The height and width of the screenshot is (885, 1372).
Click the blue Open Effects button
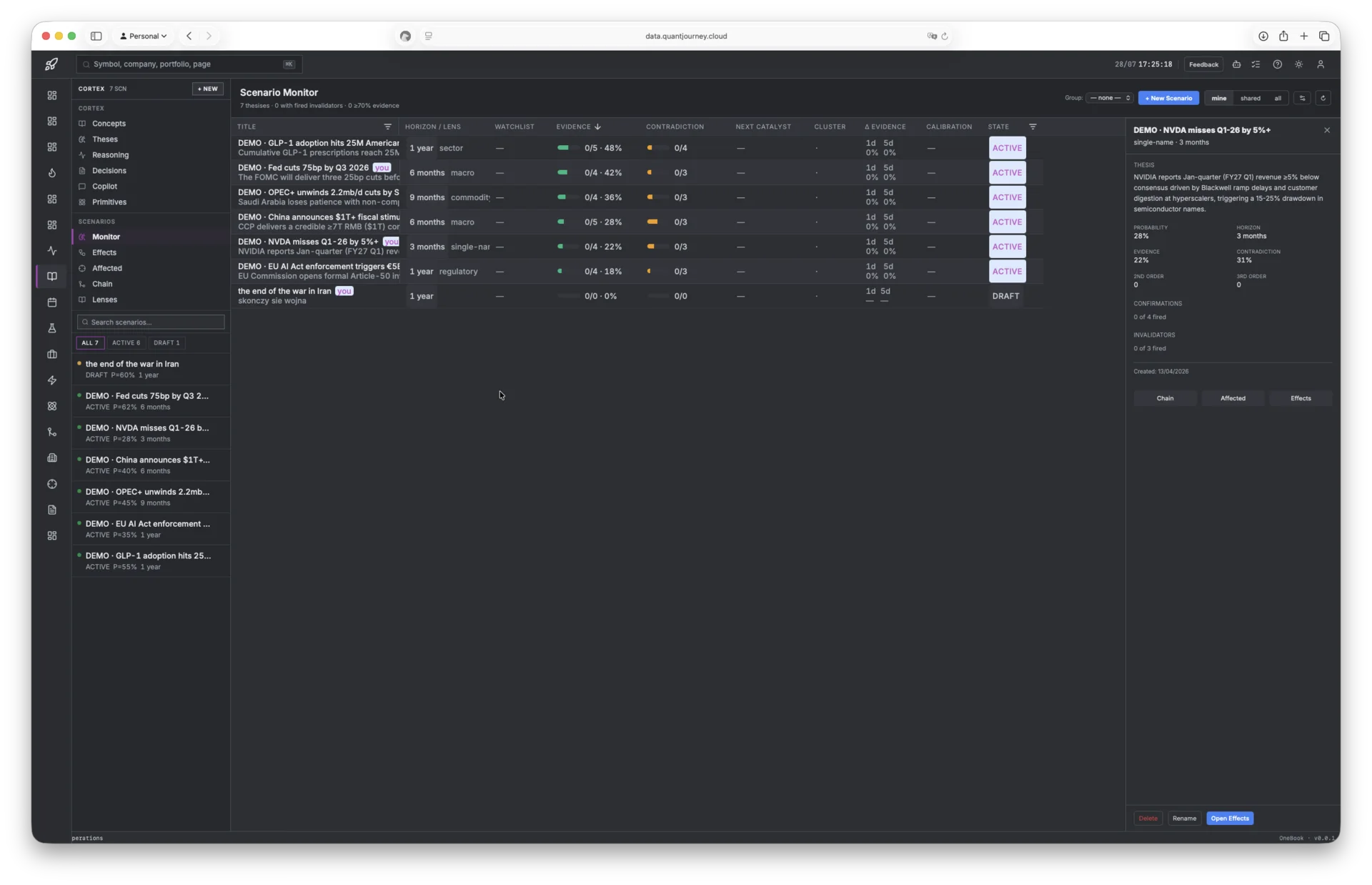[x=1230, y=819]
